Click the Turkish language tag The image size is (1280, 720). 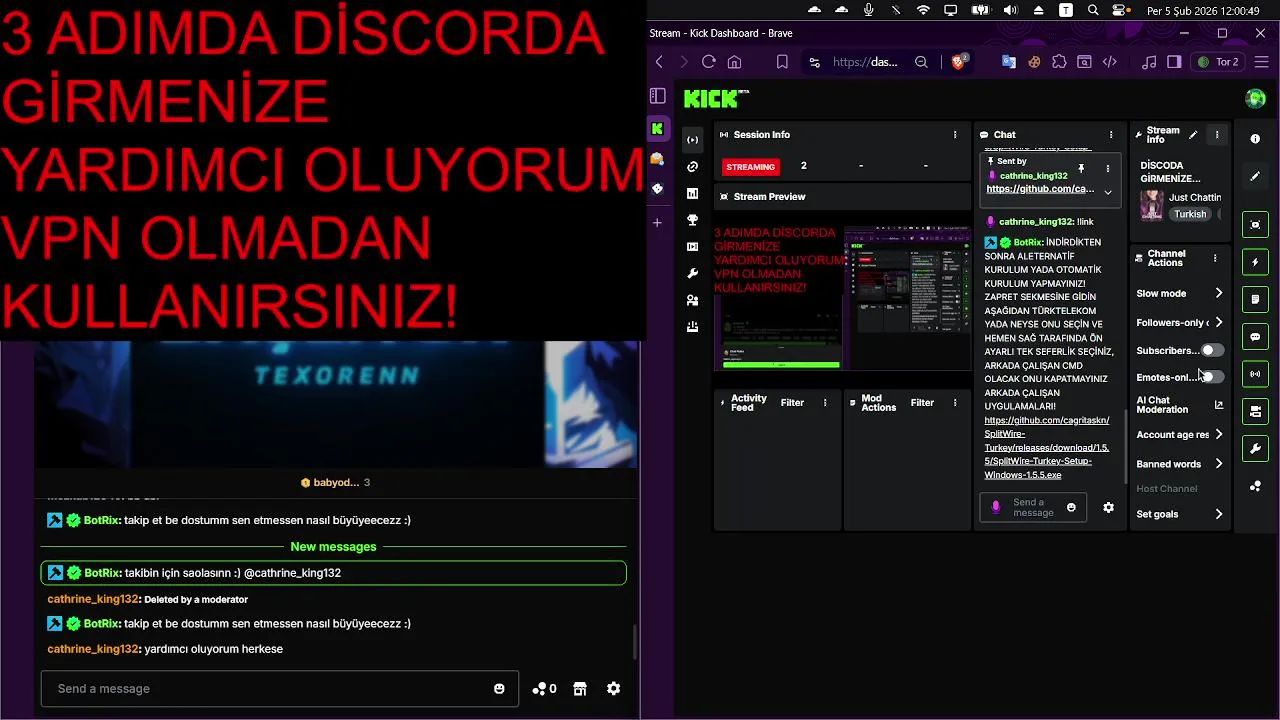1190,214
